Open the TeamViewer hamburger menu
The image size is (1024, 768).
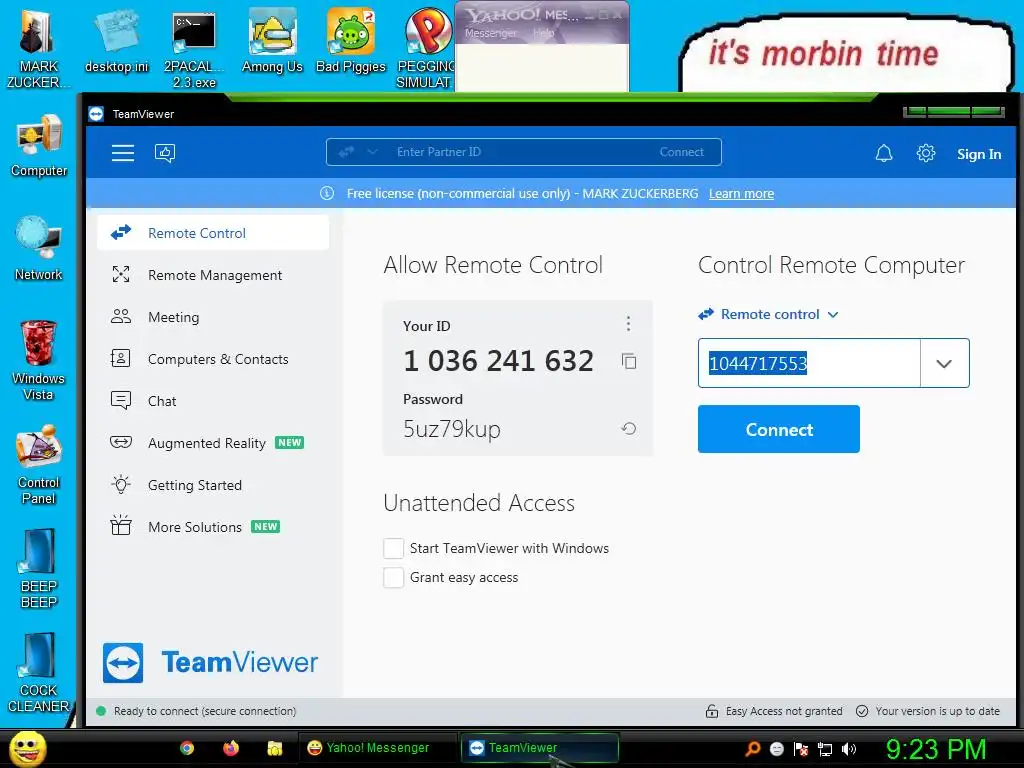click(x=123, y=153)
